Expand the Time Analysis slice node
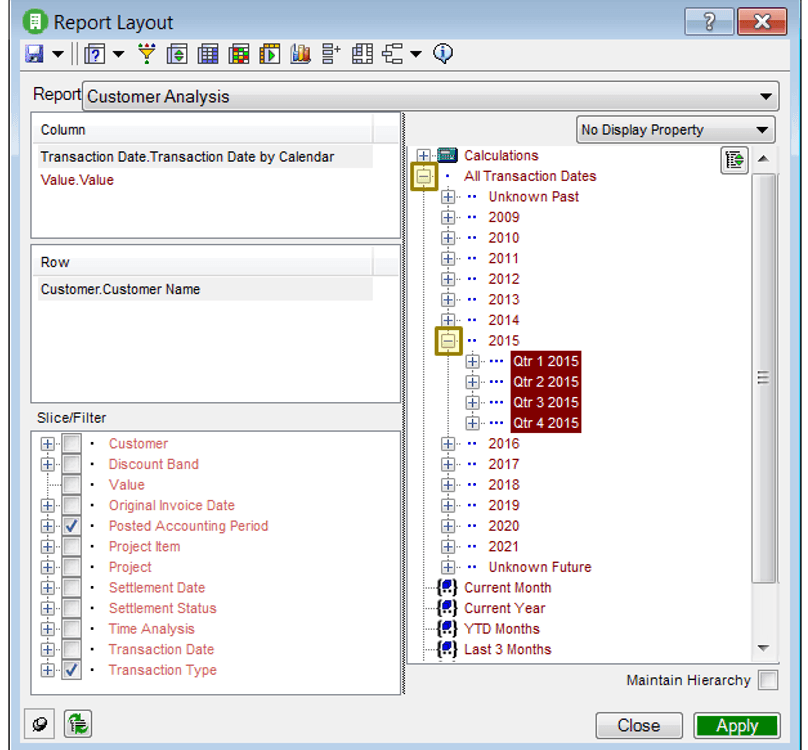Viewport: 808px width, 750px height. coord(47,629)
